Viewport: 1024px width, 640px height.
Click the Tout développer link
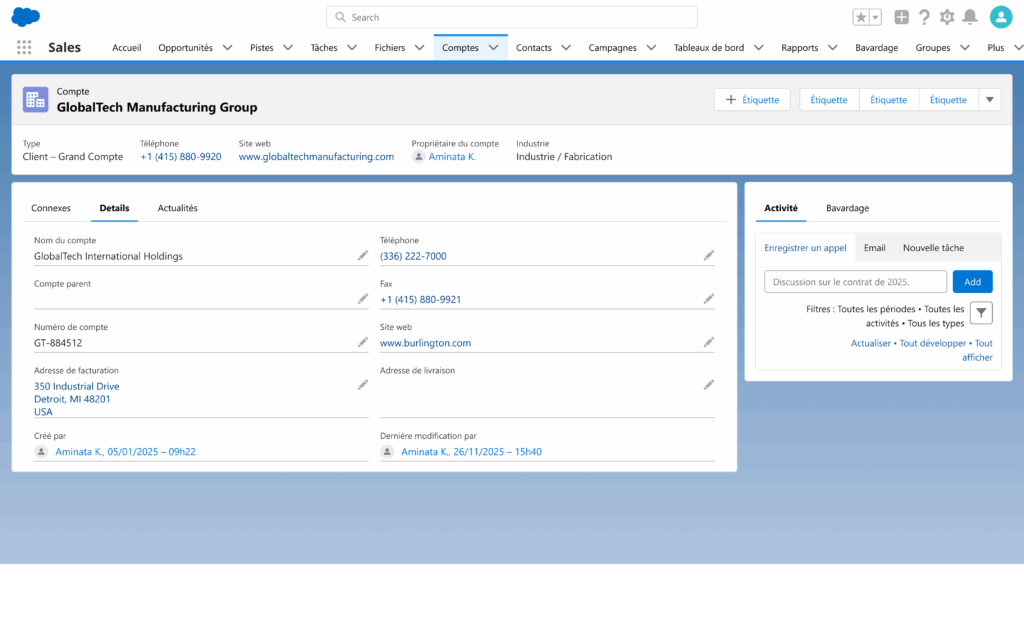click(x=933, y=343)
